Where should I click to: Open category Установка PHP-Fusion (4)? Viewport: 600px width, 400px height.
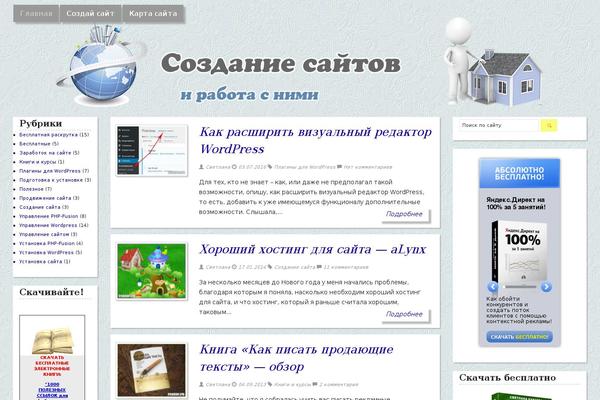click(51, 243)
